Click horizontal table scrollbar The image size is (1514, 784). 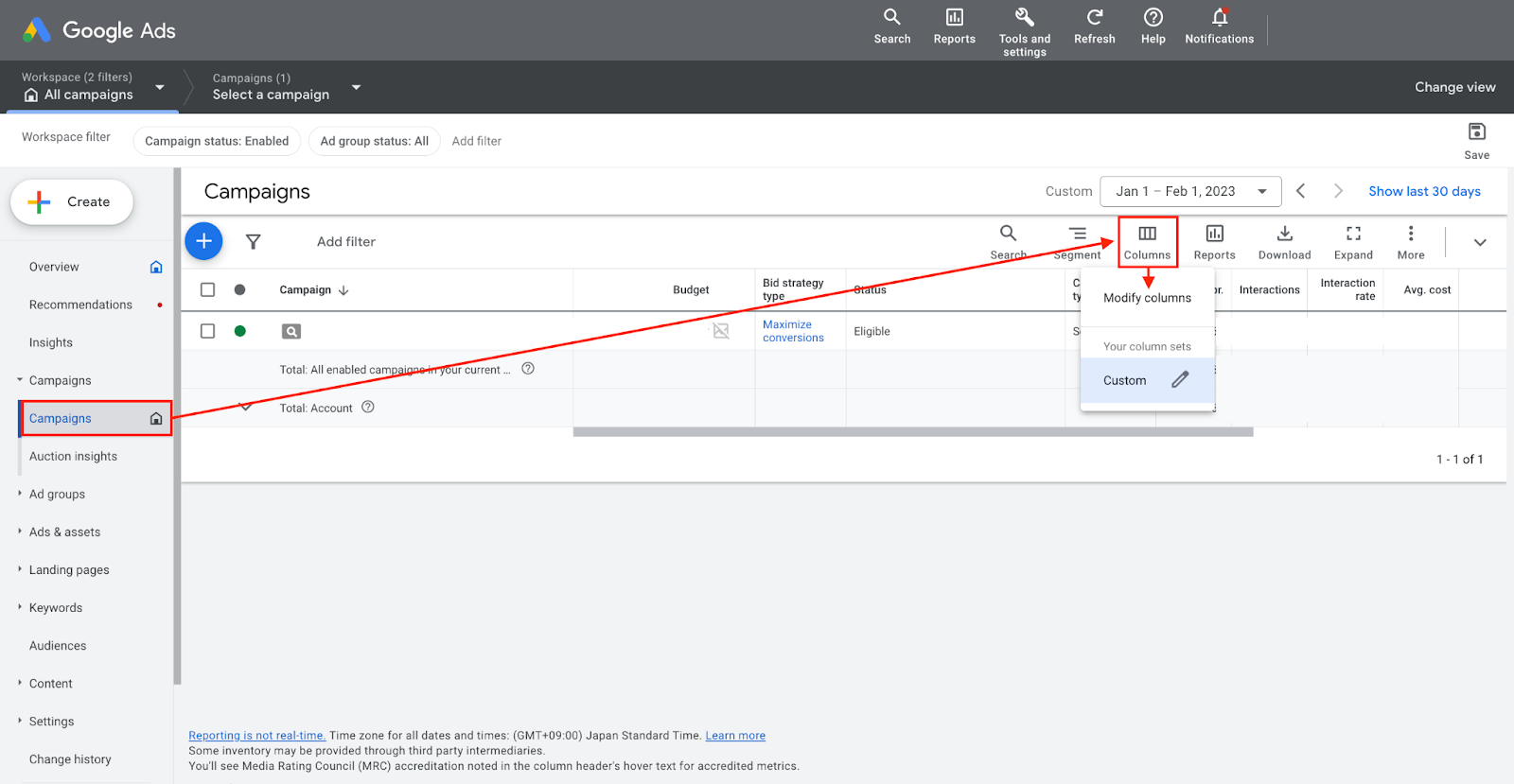coord(913,432)
